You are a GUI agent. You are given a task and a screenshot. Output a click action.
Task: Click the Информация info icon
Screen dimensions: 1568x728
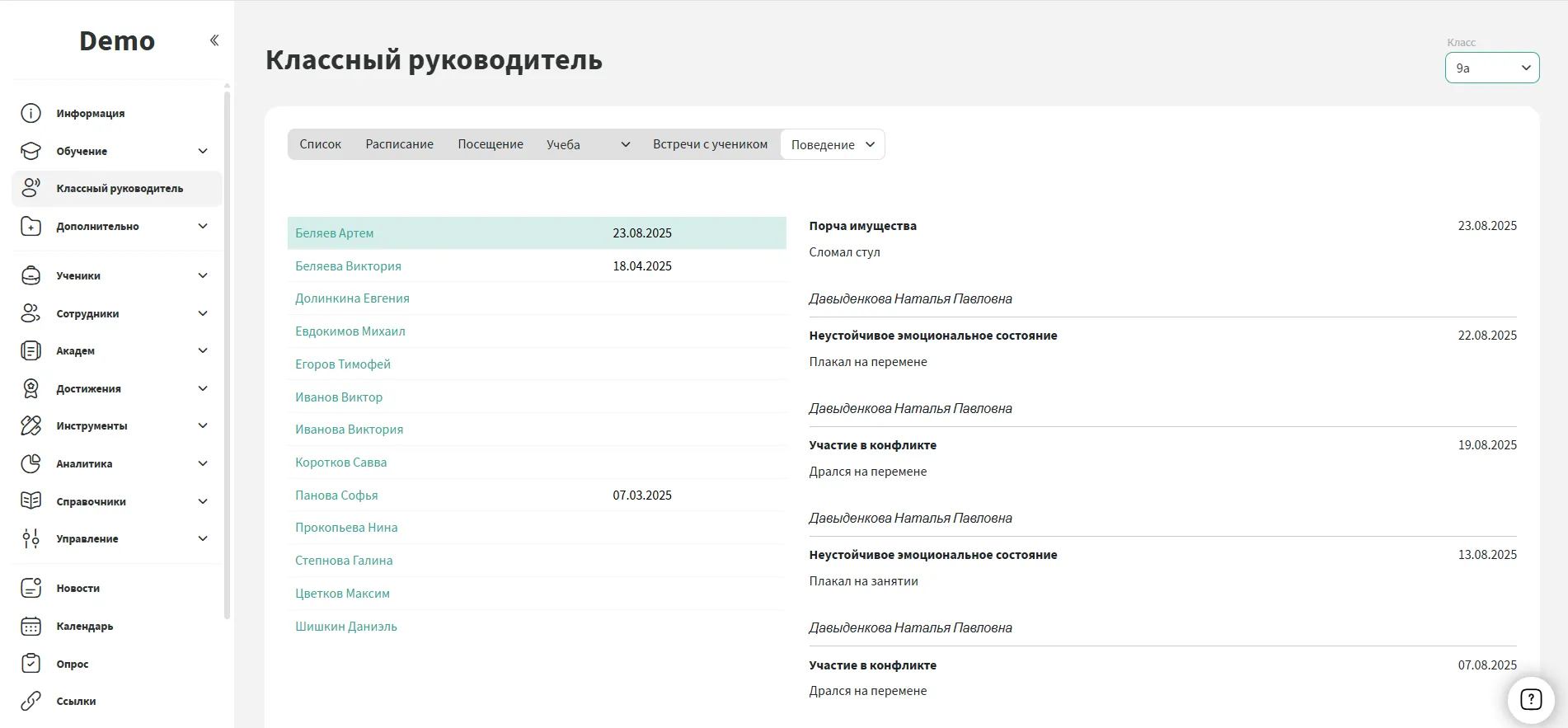31,113
